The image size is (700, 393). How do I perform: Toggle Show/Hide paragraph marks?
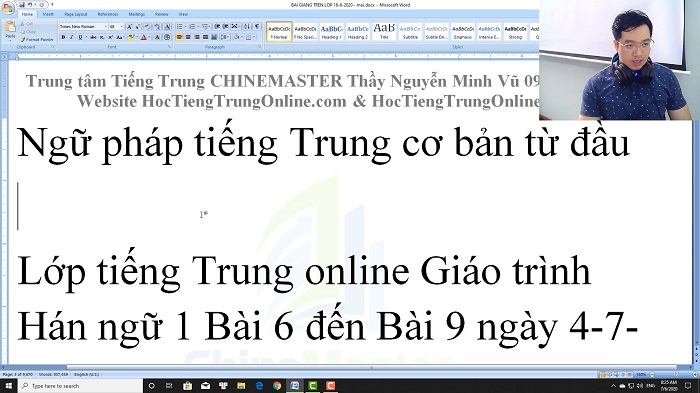(x=257, y=27)
